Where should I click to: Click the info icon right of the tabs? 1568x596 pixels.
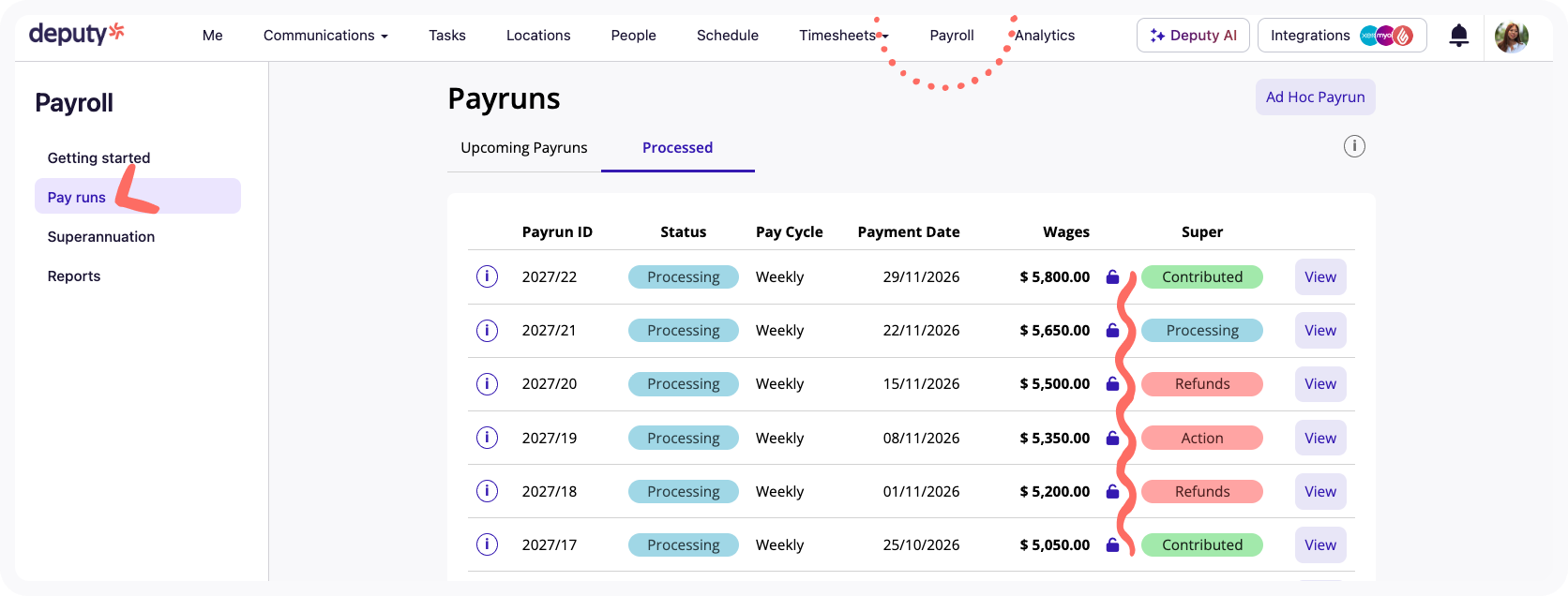pyautogui.click(x=1354, y=146)
